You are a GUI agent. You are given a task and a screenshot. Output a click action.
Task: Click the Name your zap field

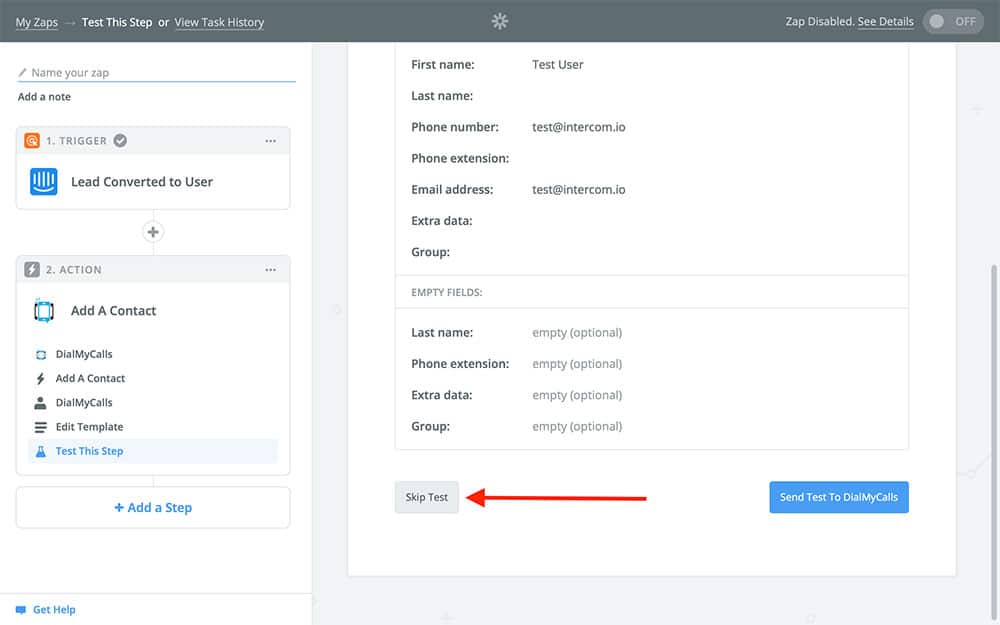coord(160,73)
